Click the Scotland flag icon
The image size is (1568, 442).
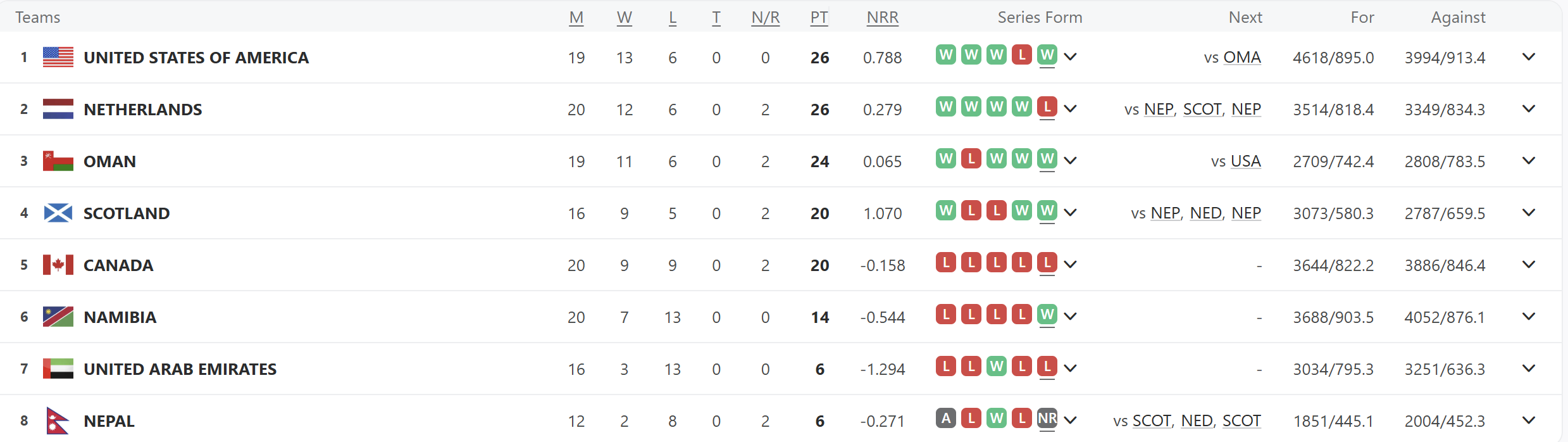(58, 213)
